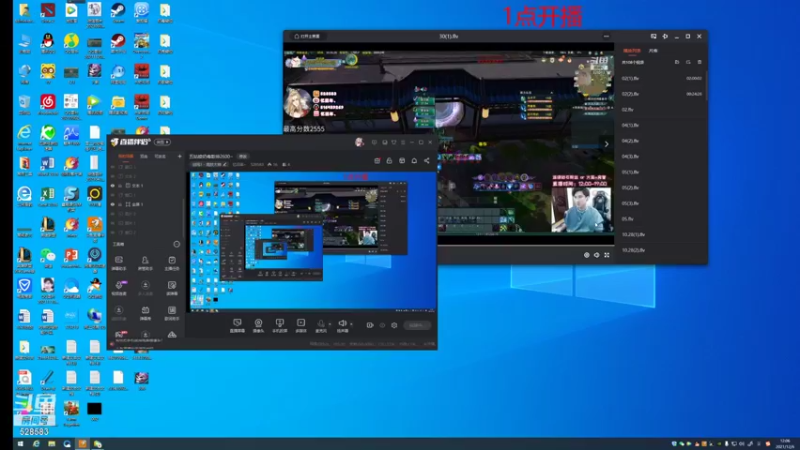This screenshot has width=800, height=450.
Task: Play 04(1).flv from the playlist
Action: click(662, 125)
